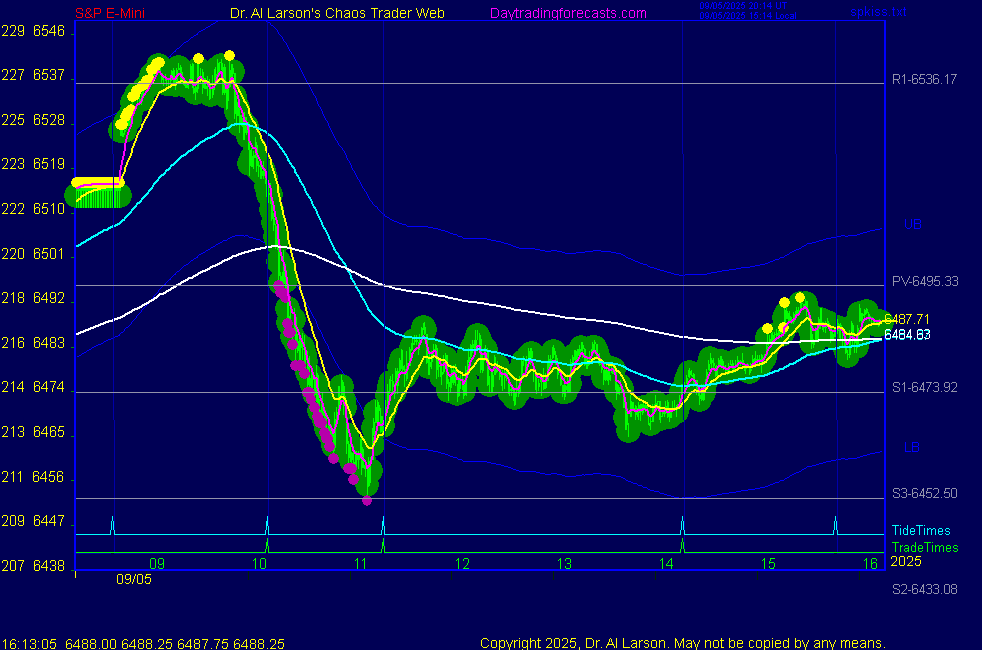The width and height of the screenshot is (982, 650).
Task: Click the TradeTimes legend label
Action: [x=925, y=547]
